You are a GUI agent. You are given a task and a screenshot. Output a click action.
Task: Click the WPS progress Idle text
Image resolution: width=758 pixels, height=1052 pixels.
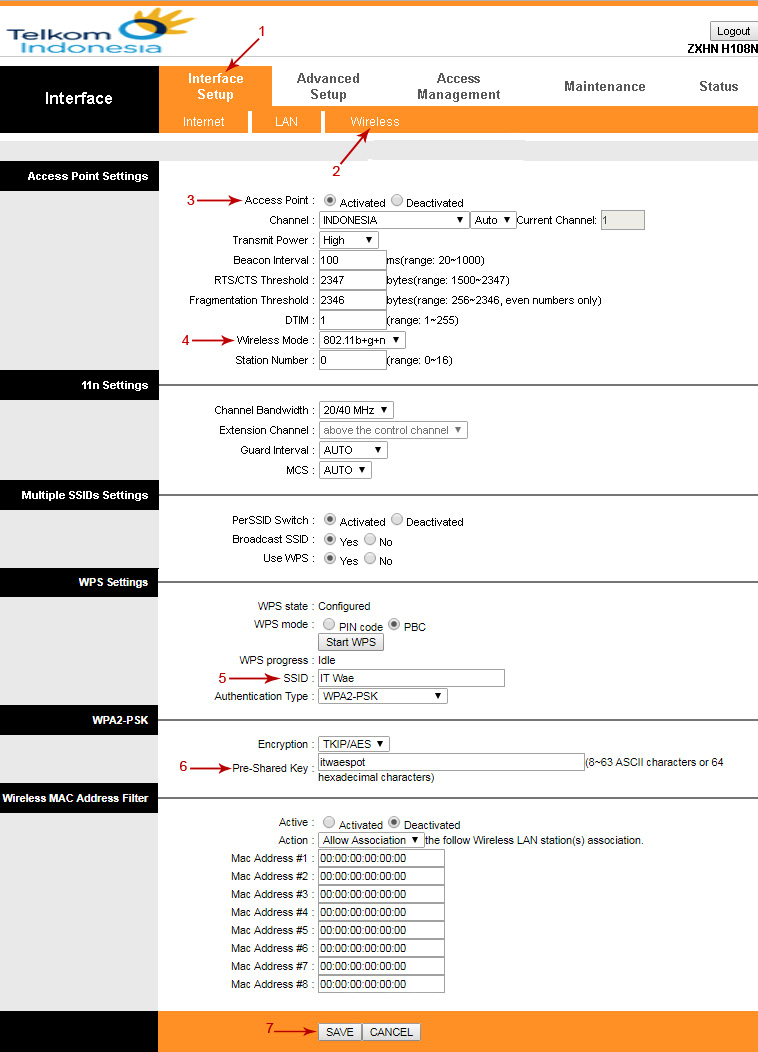pyautogui.click(x=327, y=660)
